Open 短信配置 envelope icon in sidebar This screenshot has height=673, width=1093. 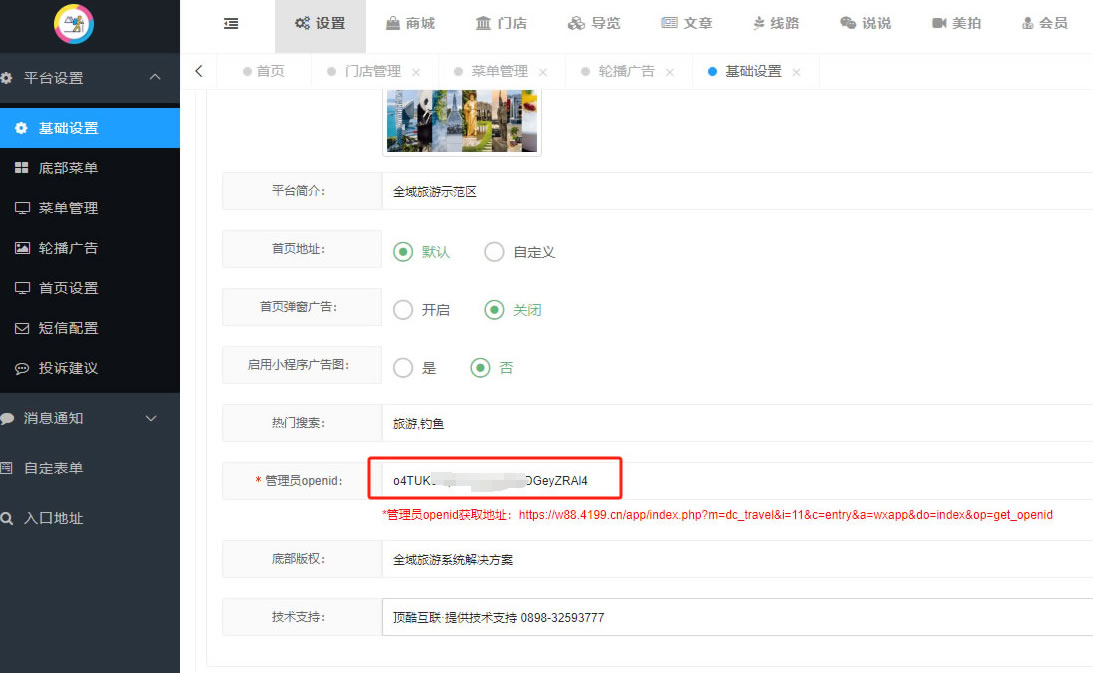pos(21,328)
